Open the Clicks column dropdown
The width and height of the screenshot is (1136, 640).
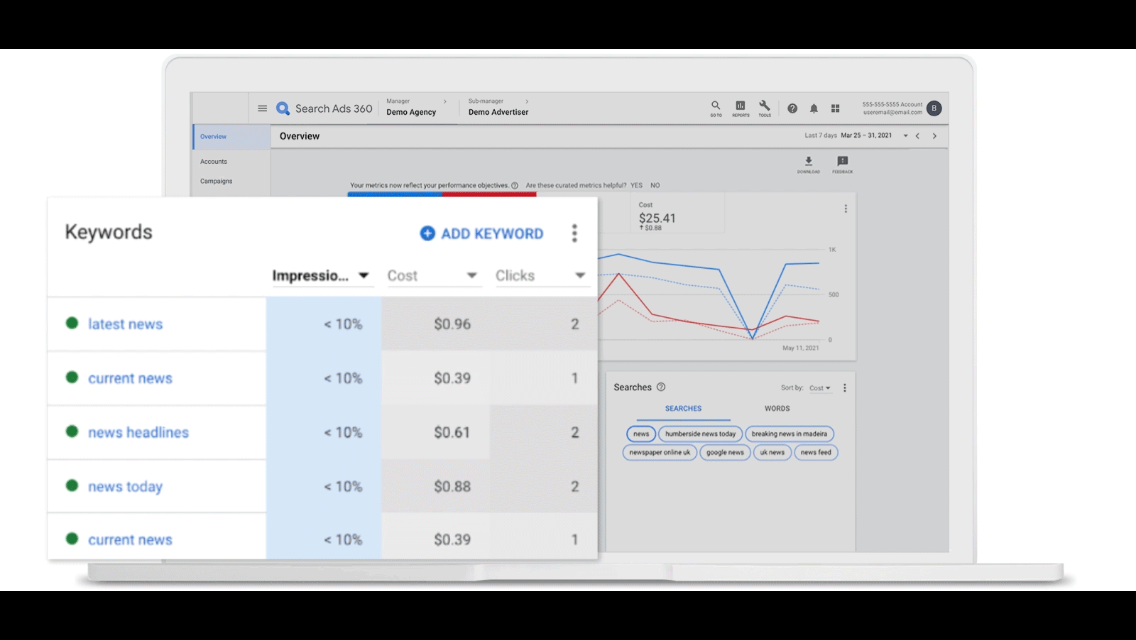[x=580, y=276]
